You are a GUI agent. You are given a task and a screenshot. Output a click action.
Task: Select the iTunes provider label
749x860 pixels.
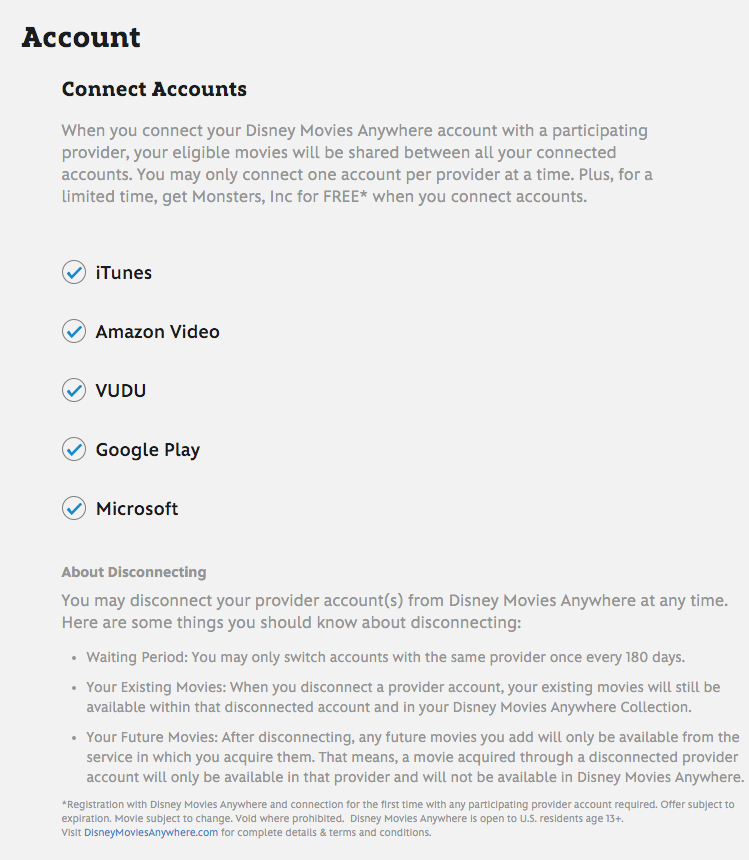coord(124,273)
